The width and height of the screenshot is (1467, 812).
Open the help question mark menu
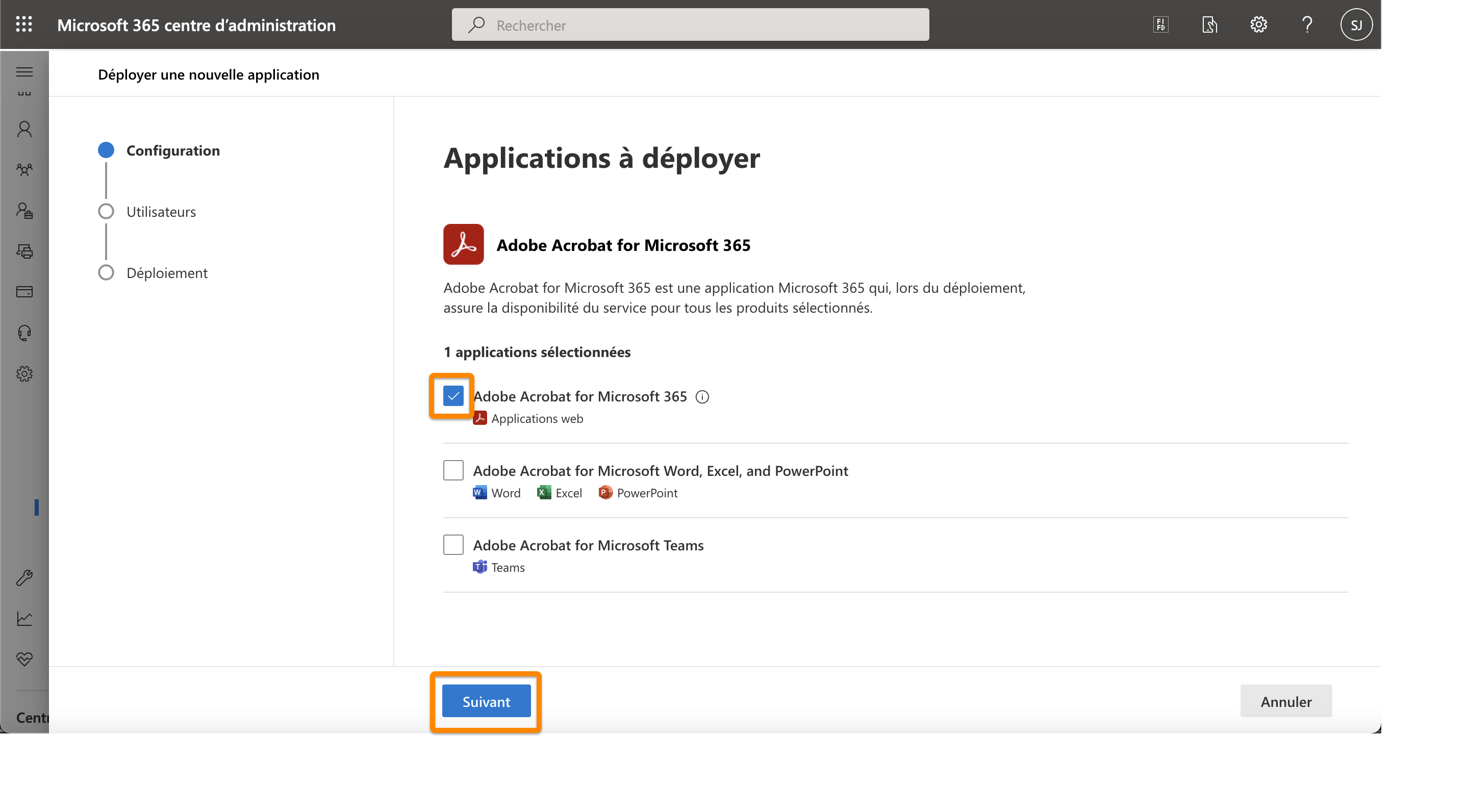(1307, 24)
